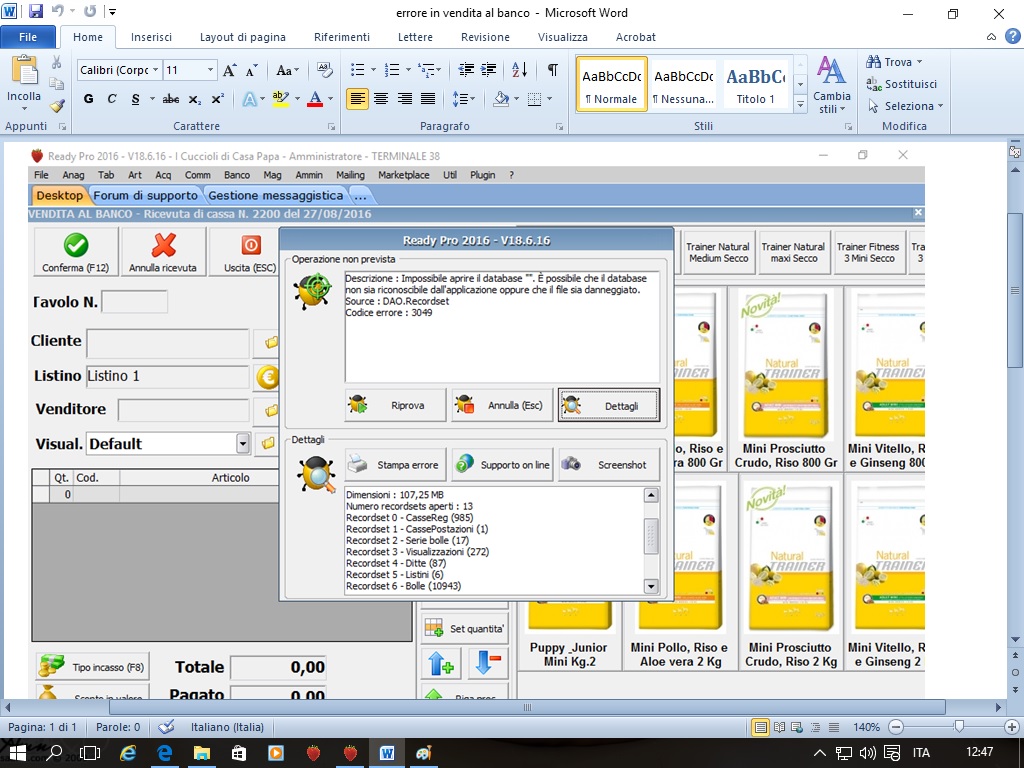Open the Cambia stili button
This screenshot has height=768, width=1024.
831,85
